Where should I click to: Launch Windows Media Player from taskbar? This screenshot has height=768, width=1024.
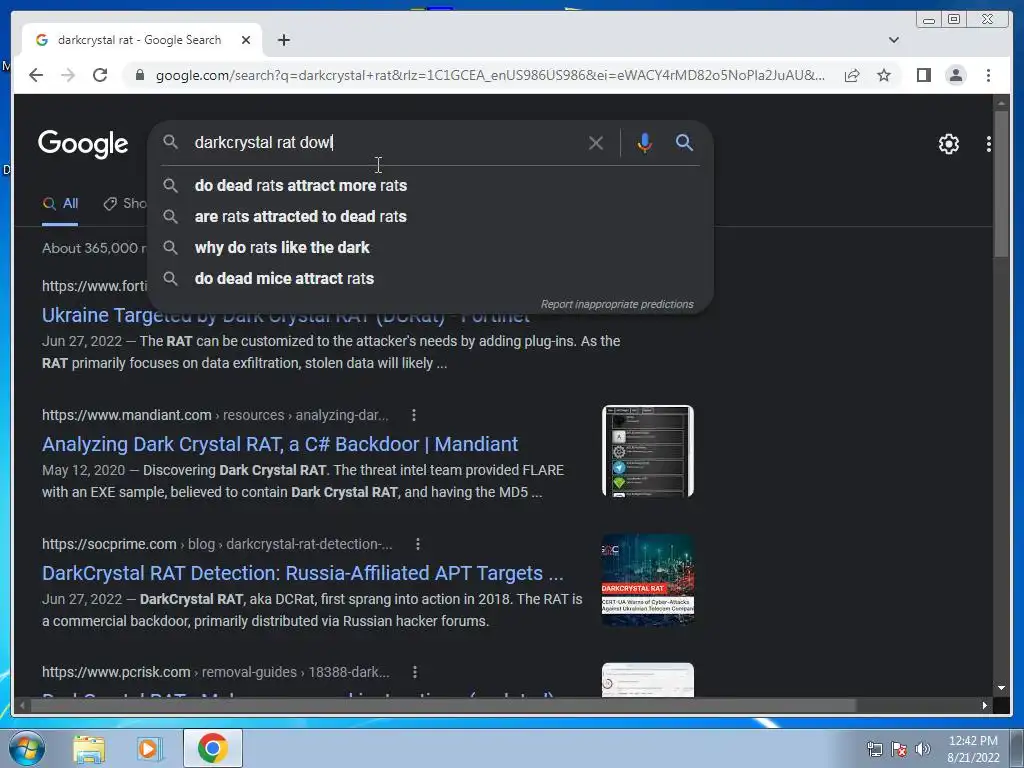[150, 749]
